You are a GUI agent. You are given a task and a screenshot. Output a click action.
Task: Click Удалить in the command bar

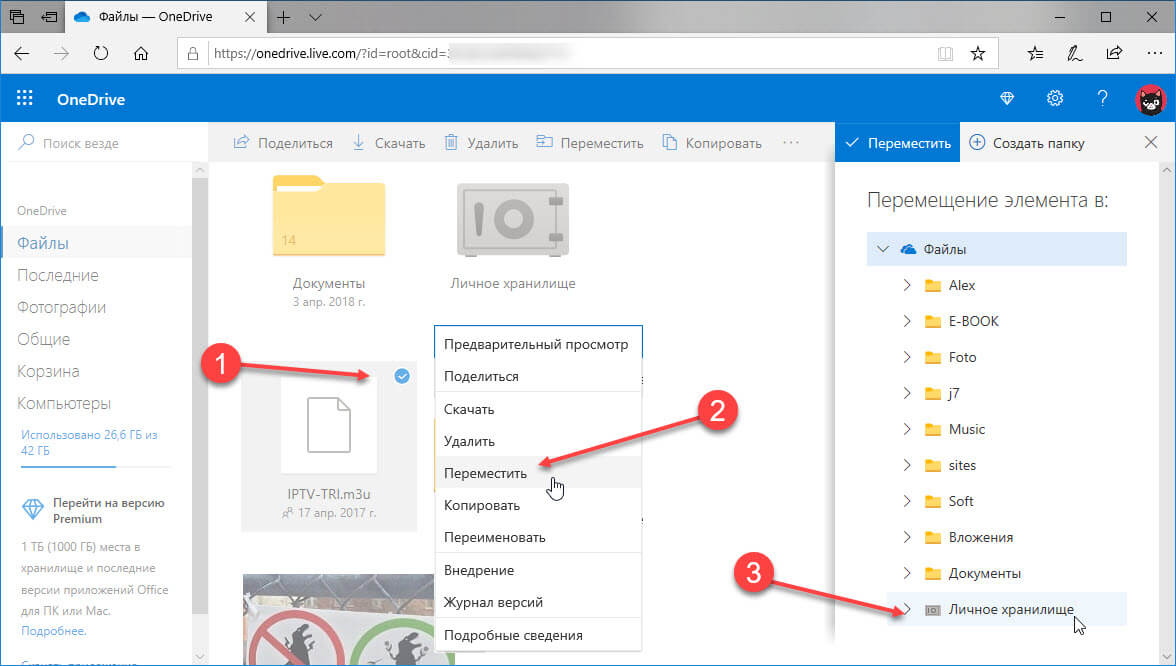481,142
